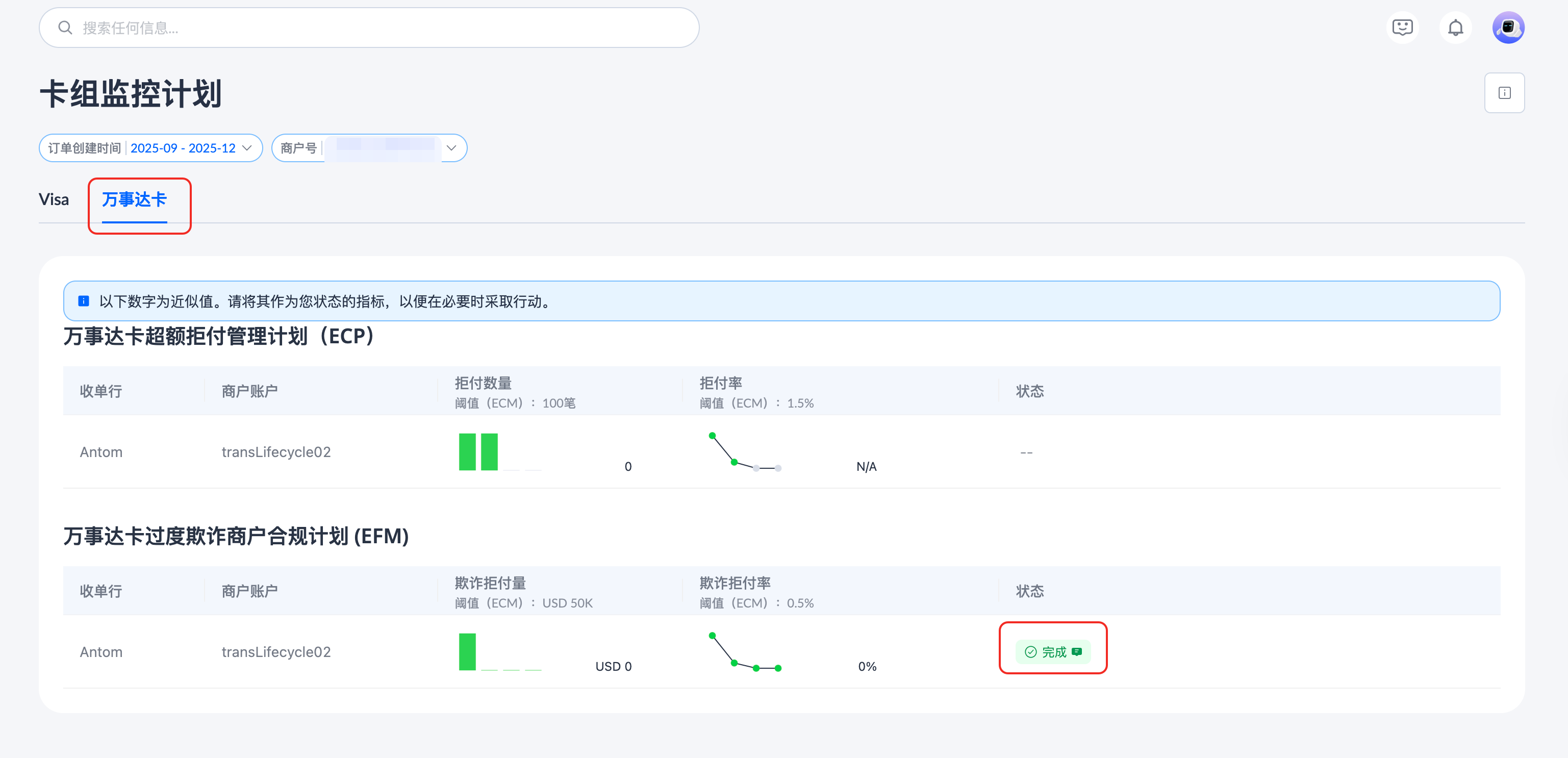Expand the 商户号 merchant dropdown arrow

coord(451,148)
